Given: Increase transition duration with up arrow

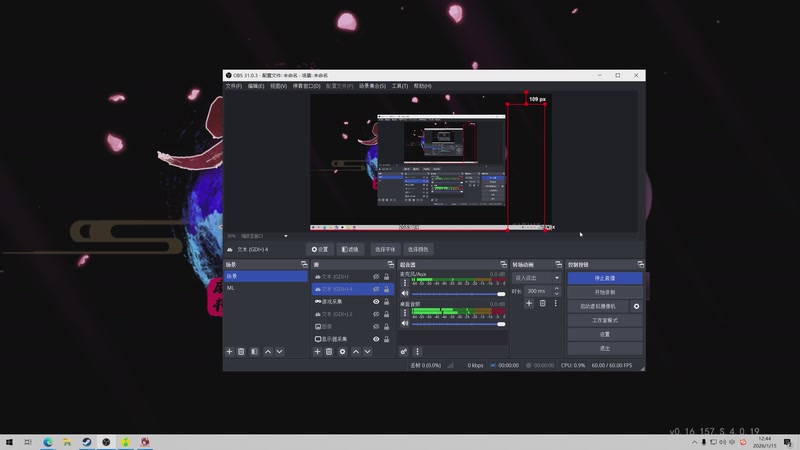Looking at the screenshot, I should pos(557,288).
